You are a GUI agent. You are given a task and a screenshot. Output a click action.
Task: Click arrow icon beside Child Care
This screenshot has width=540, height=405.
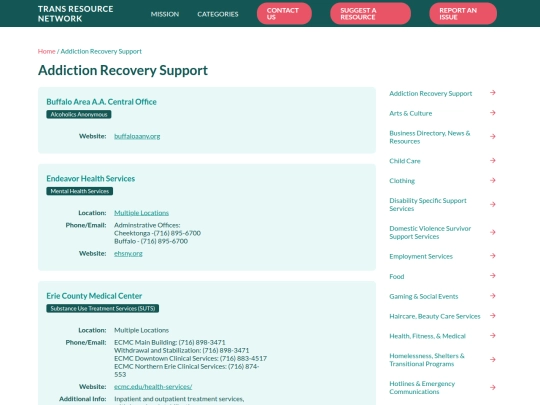coord(493,160)
